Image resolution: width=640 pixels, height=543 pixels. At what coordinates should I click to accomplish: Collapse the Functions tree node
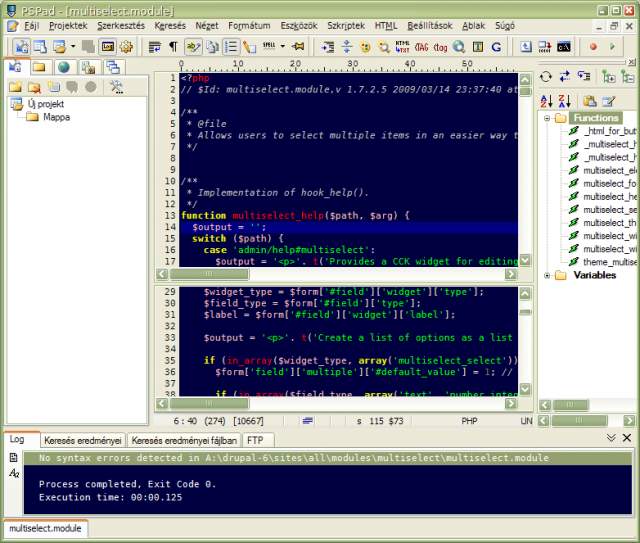547,118
